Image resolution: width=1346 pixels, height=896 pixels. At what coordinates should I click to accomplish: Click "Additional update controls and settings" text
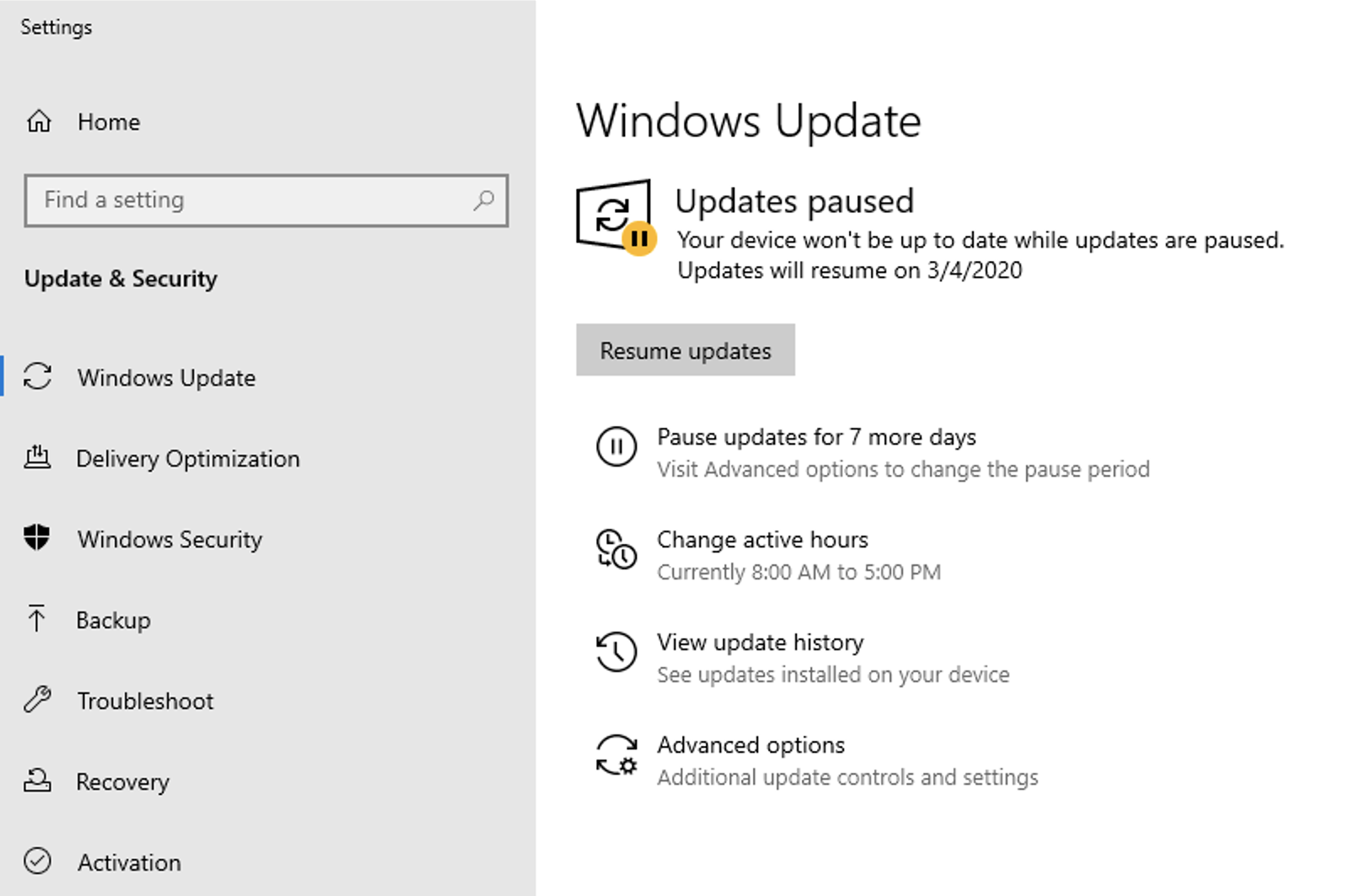[x=847, y=778]
